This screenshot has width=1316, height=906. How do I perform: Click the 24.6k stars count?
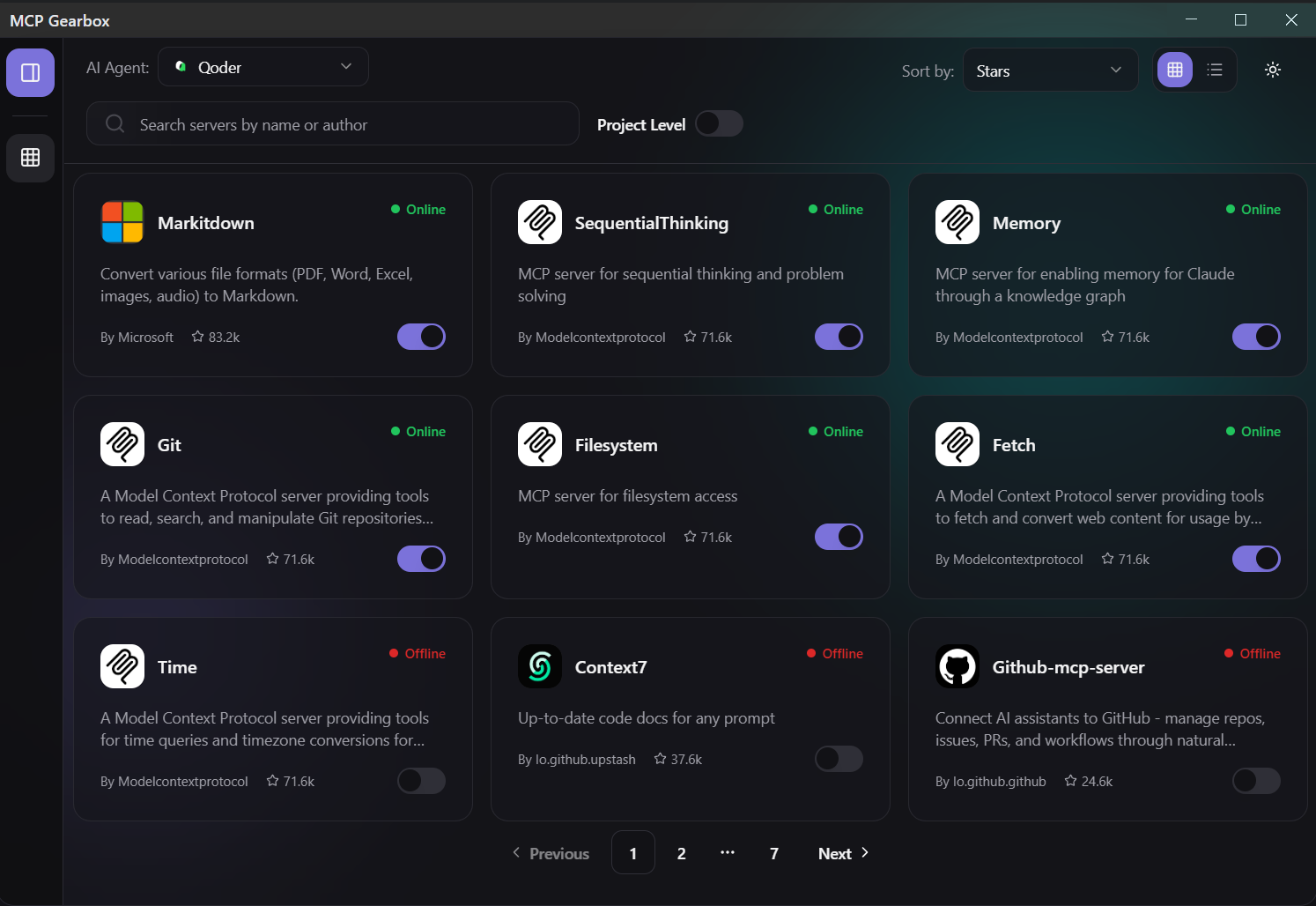point(1097,781)
